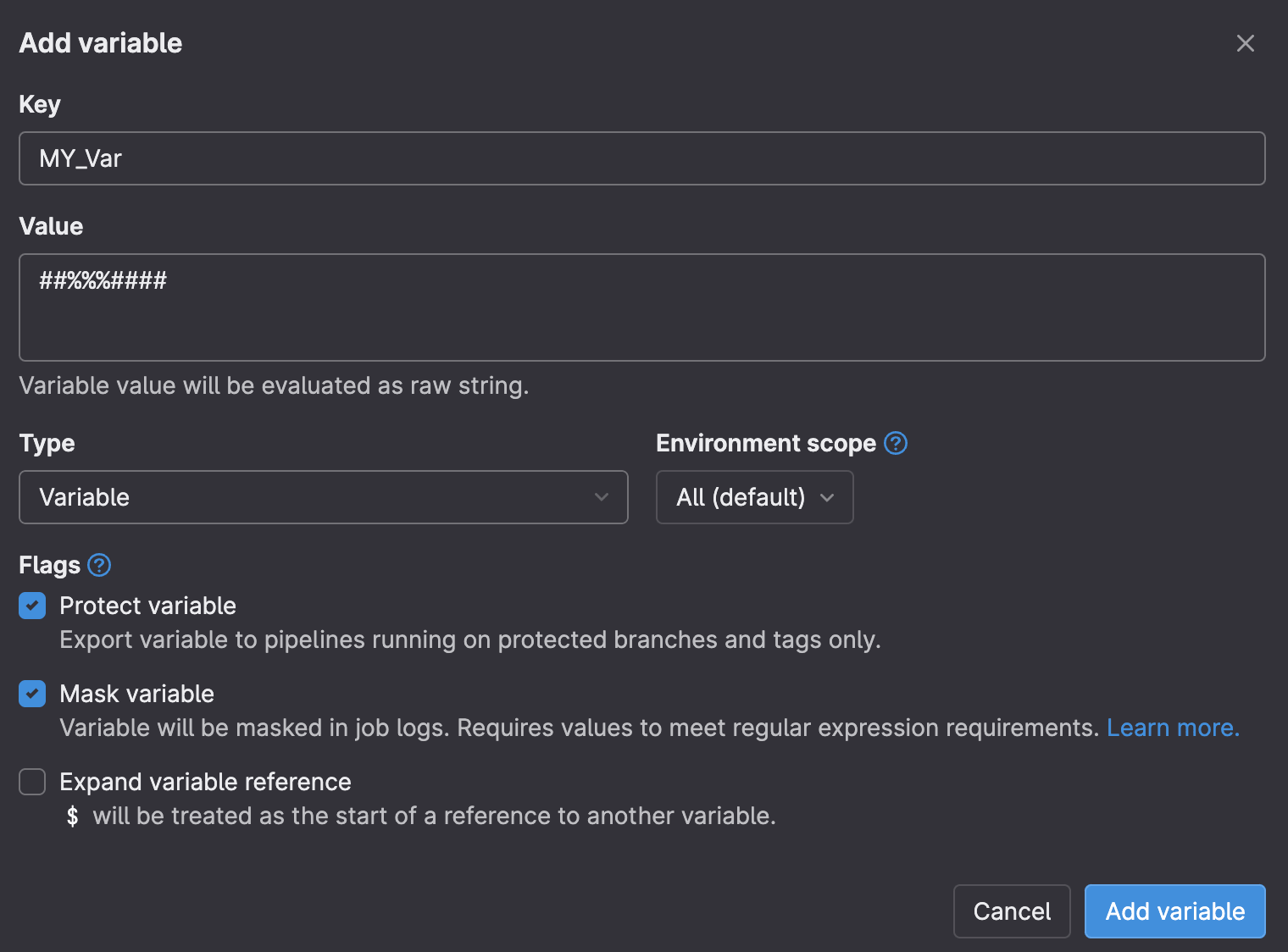Enable Expand variable reference
Viewport: 1288px width, 952px height.
(x=31, y=782)
